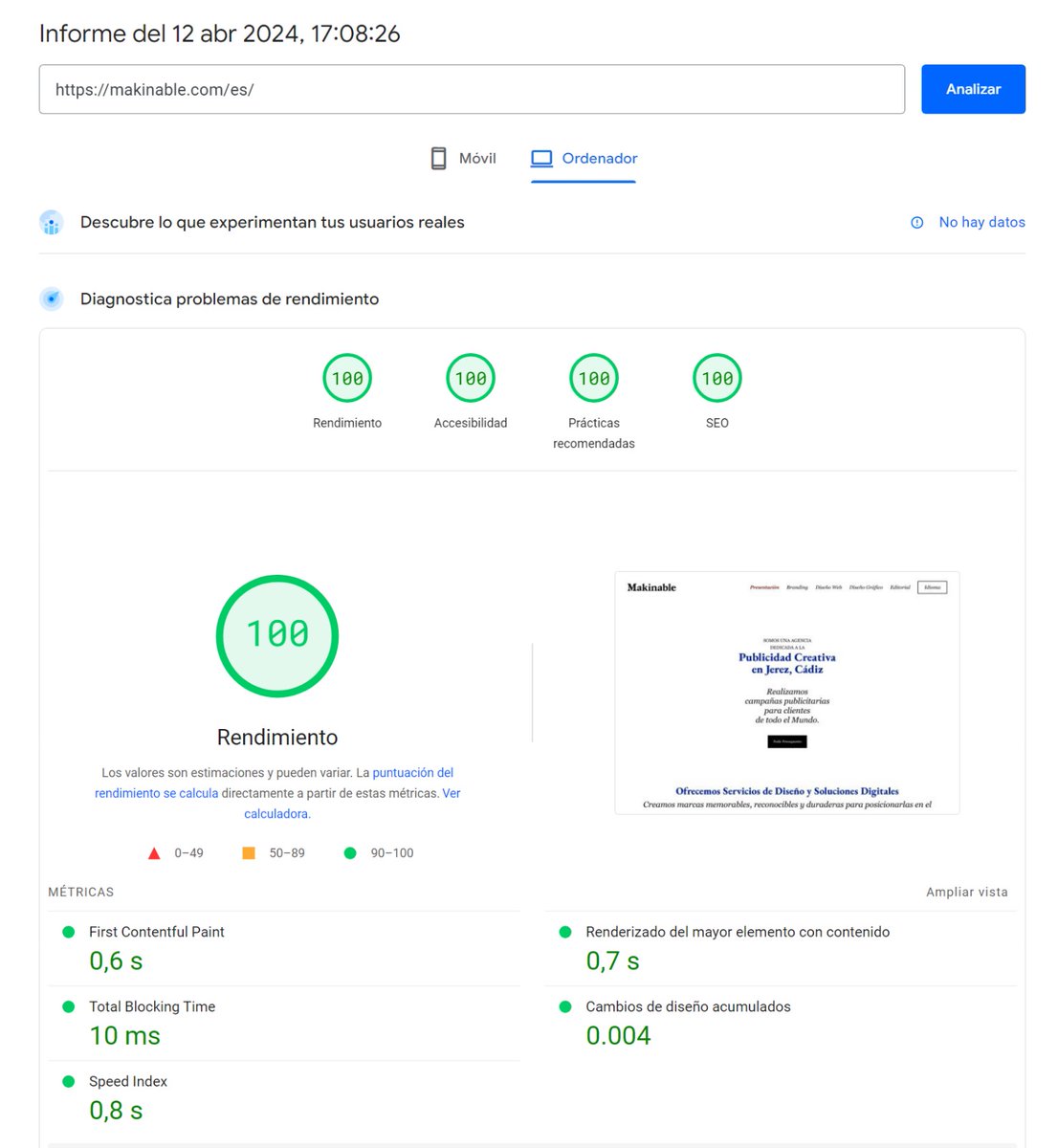Click Ampliar vista

pyautogui.click(x=967, y=892)
